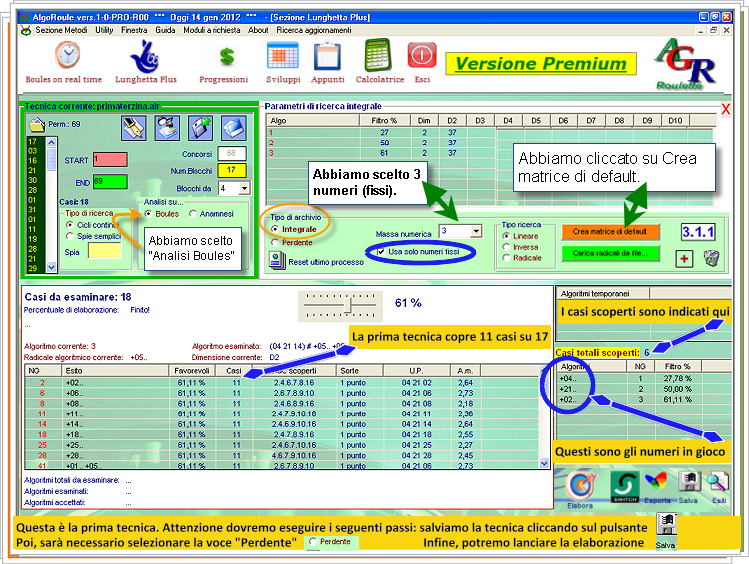Screen dimensions: 749x564
Task: Click the red X closing Parametri di ricerca
Action: coord(725,110)
